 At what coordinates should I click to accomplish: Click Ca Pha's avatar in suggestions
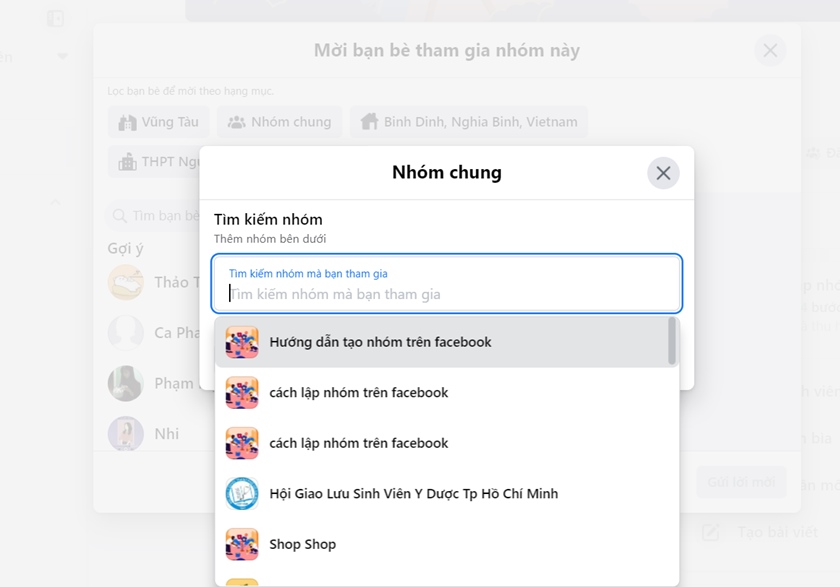point(125,333)
